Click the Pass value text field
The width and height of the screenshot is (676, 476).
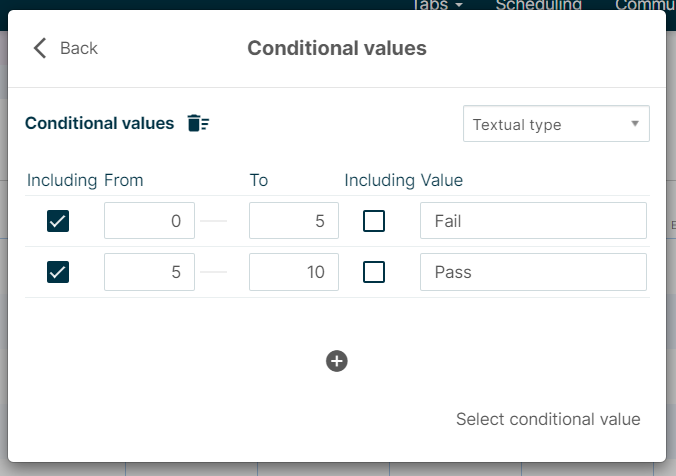pyautogui.click(x=533, y=271)
